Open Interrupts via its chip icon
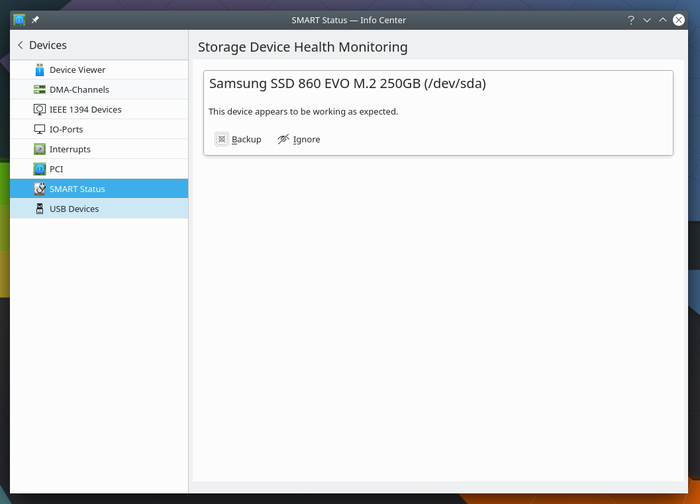 coord(40,149)
